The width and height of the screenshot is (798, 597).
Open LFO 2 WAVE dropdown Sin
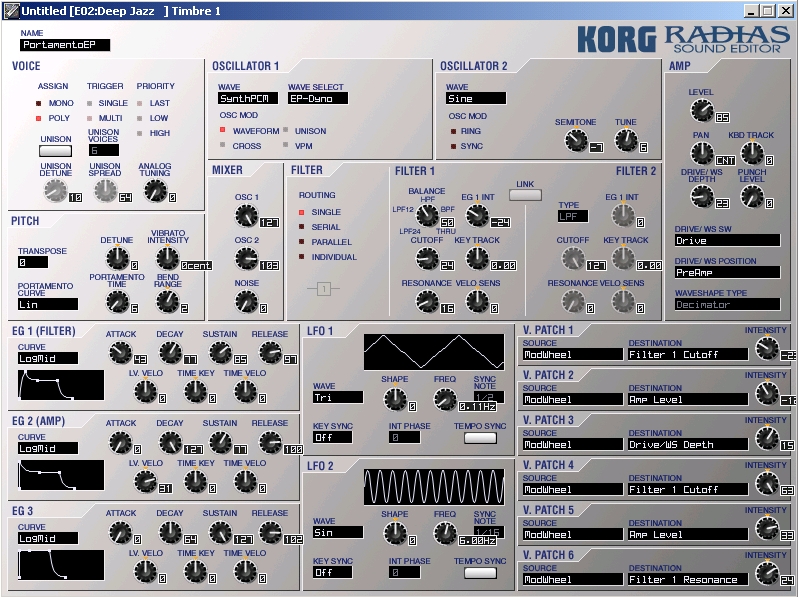338,533
